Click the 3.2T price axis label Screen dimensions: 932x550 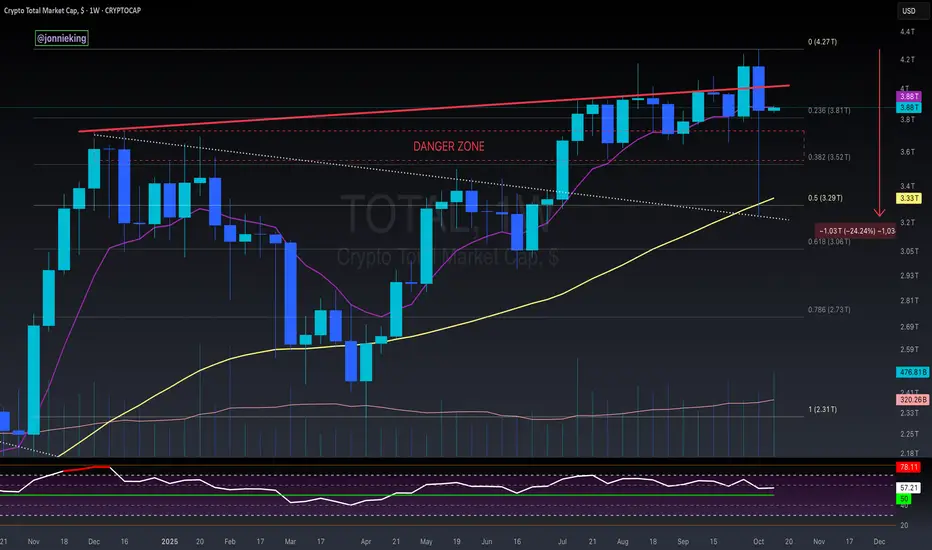point(908,222)
